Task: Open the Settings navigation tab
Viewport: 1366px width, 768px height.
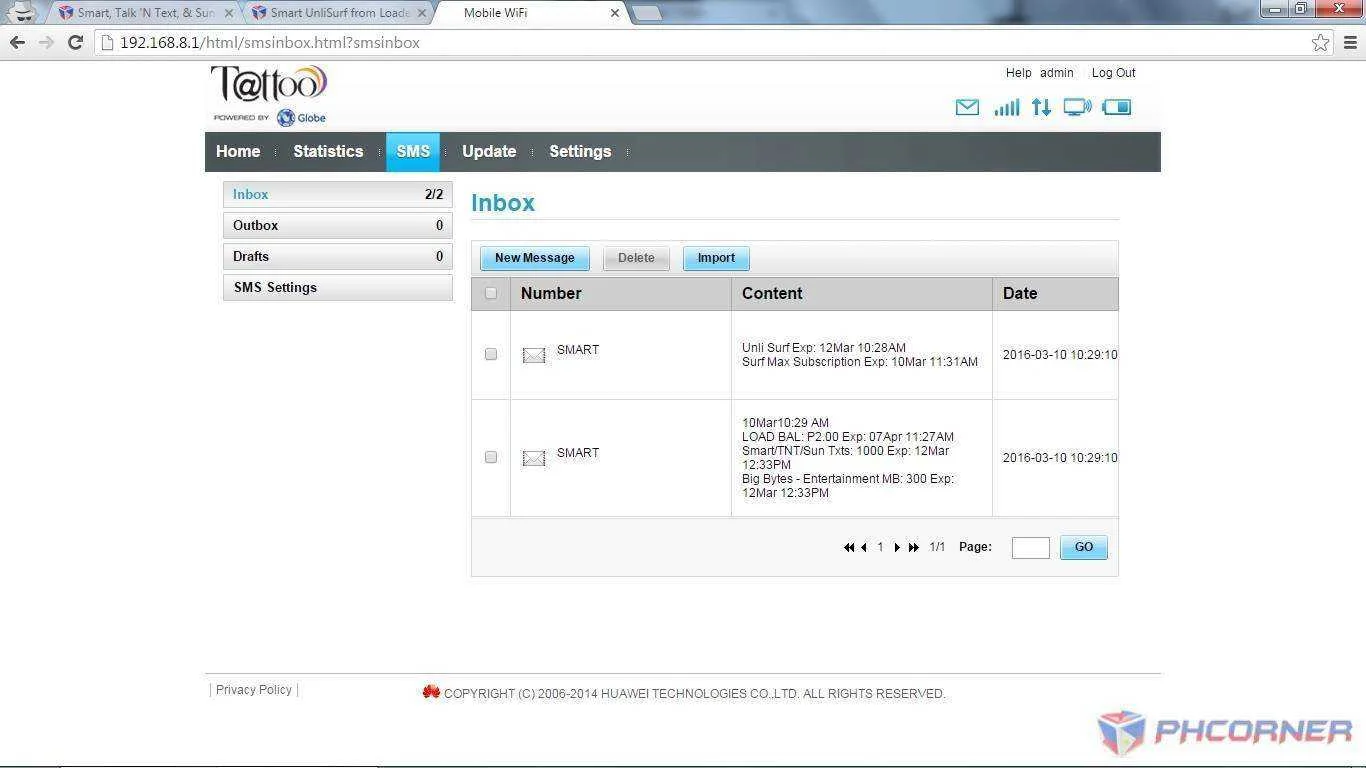Action: pos(580,151)
